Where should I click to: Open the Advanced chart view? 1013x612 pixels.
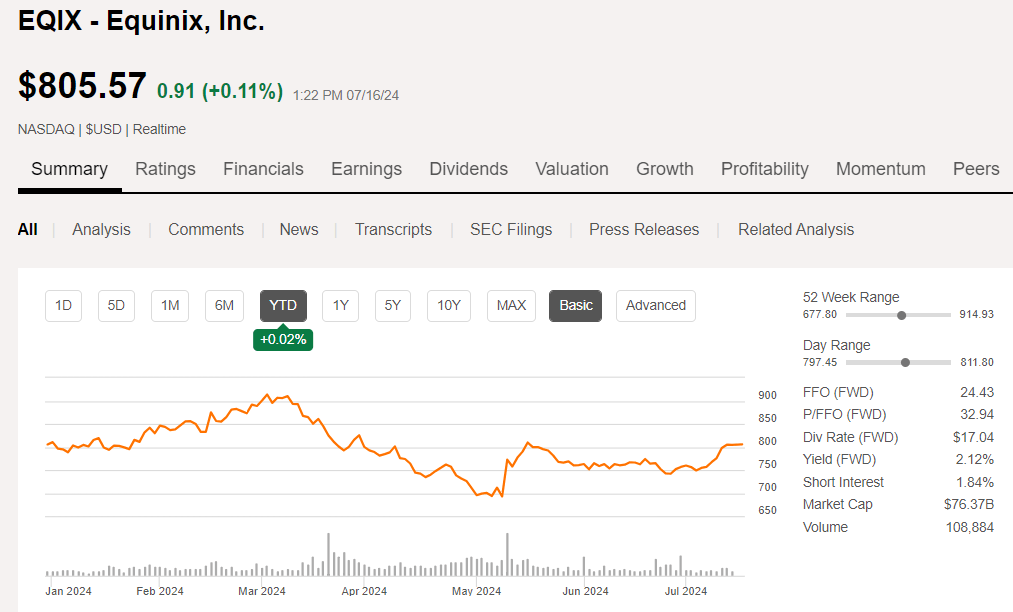(655, 306)
